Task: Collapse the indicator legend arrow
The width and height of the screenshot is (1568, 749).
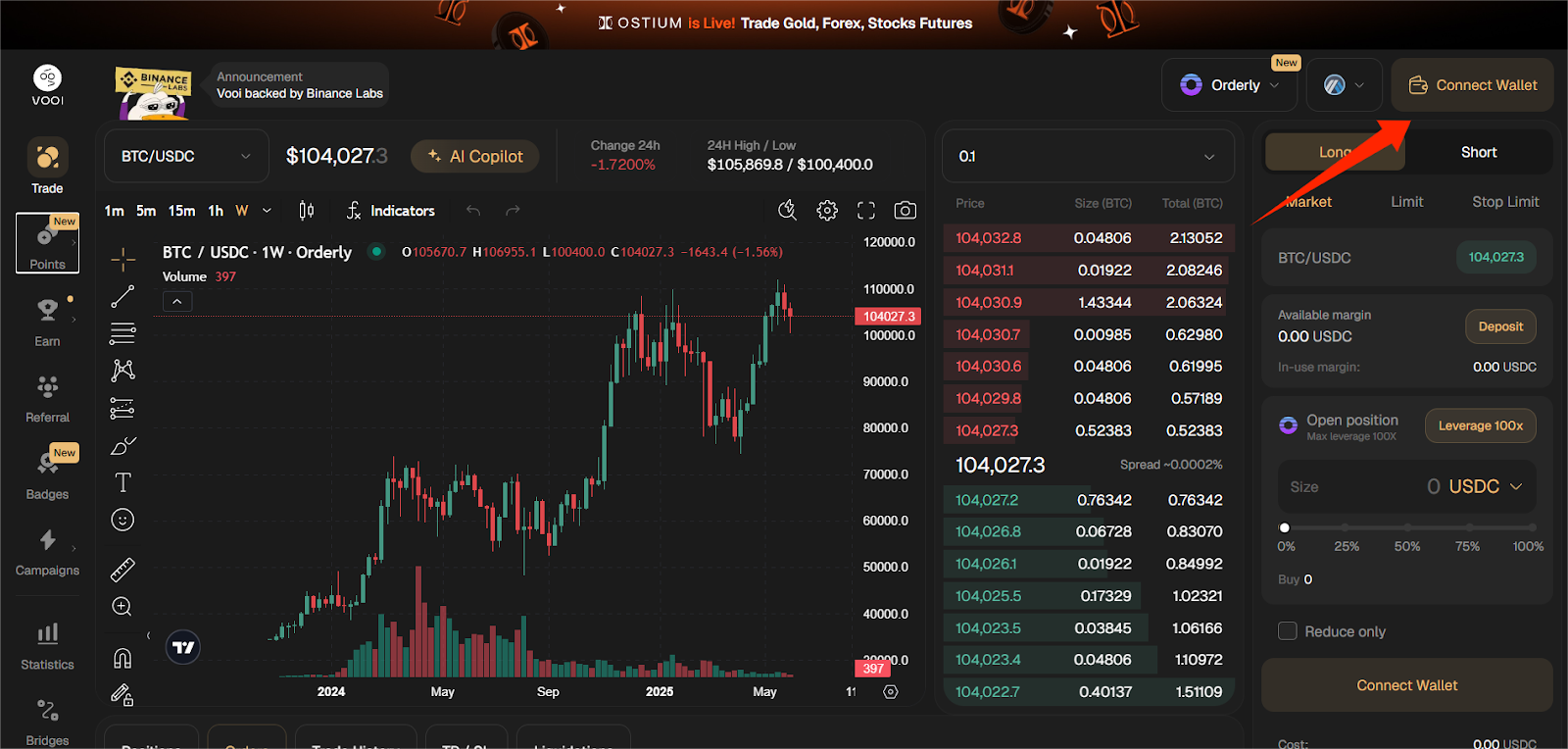Action: (176, 301)
